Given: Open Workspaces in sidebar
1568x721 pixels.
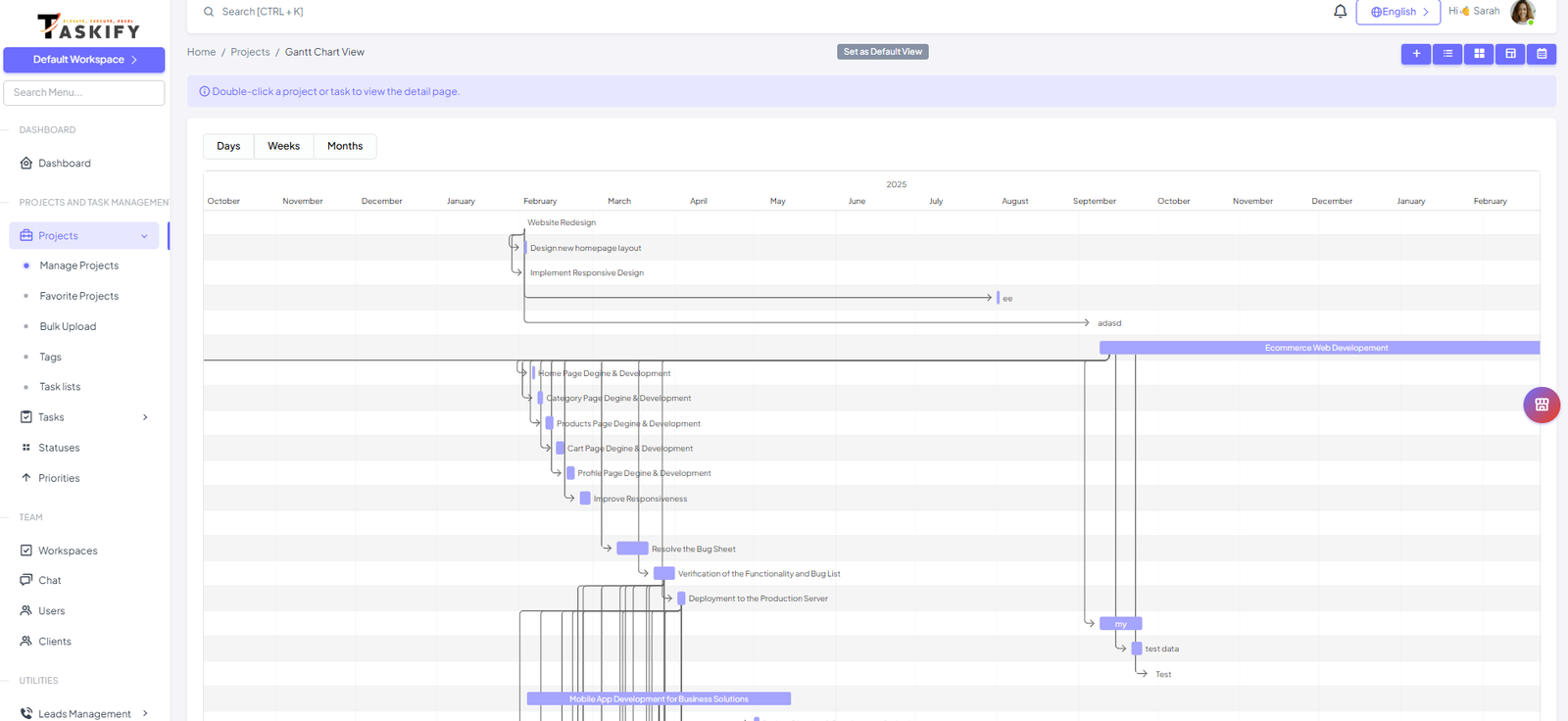Looking at the screenshot, I should (x=68, y=551).
